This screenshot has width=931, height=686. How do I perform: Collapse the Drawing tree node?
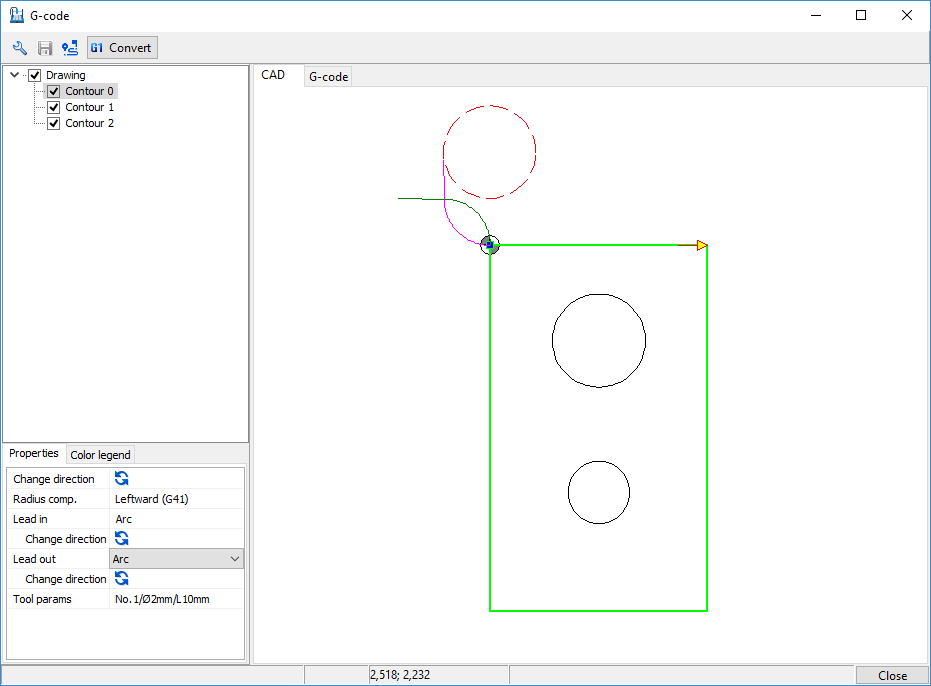pos(14,75)
